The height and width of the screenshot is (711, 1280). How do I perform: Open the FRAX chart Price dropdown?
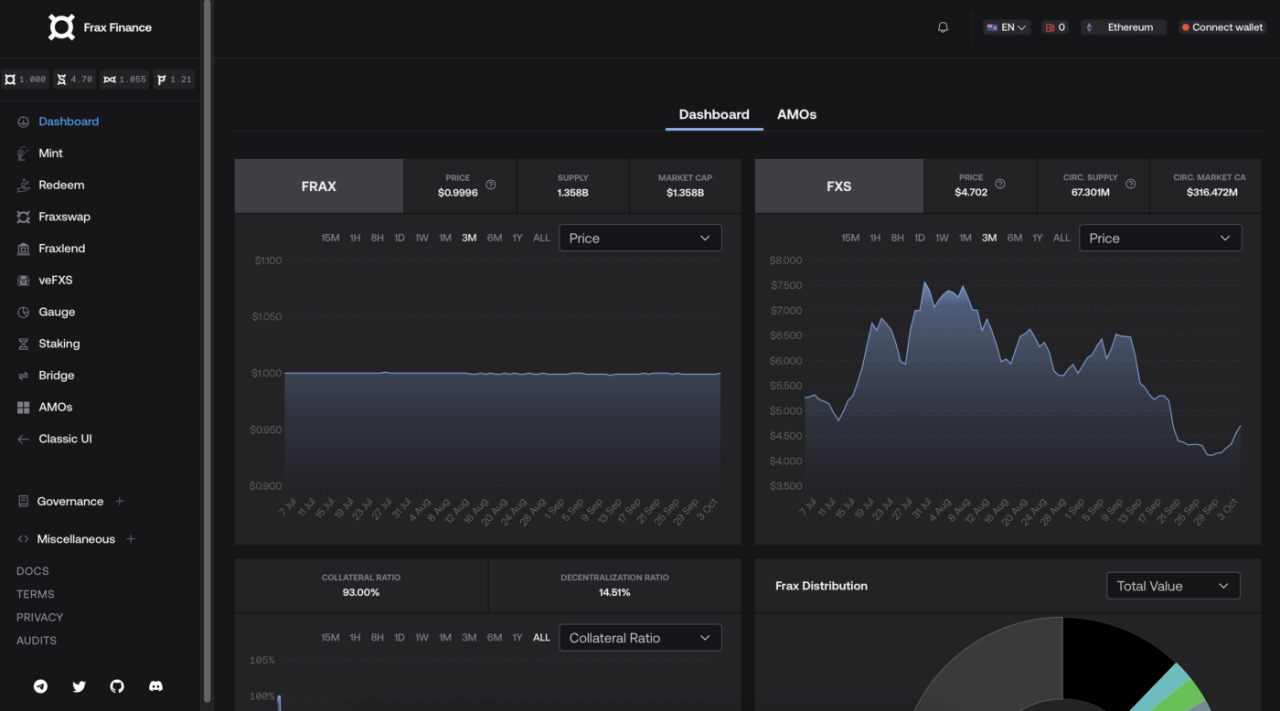(640, 238)
